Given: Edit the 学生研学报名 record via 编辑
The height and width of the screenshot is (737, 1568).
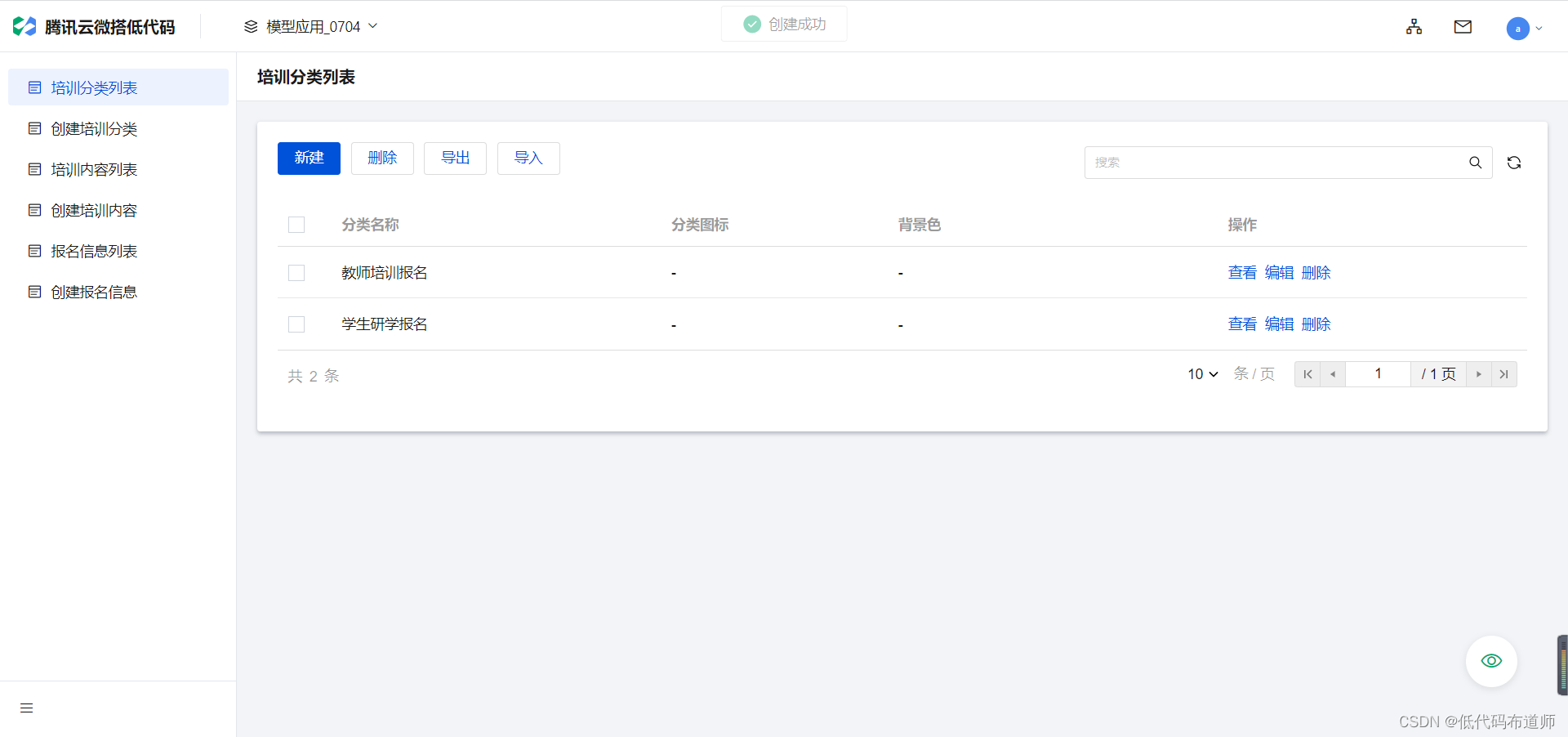Looking at the screenshot, I should point(1279,324).
